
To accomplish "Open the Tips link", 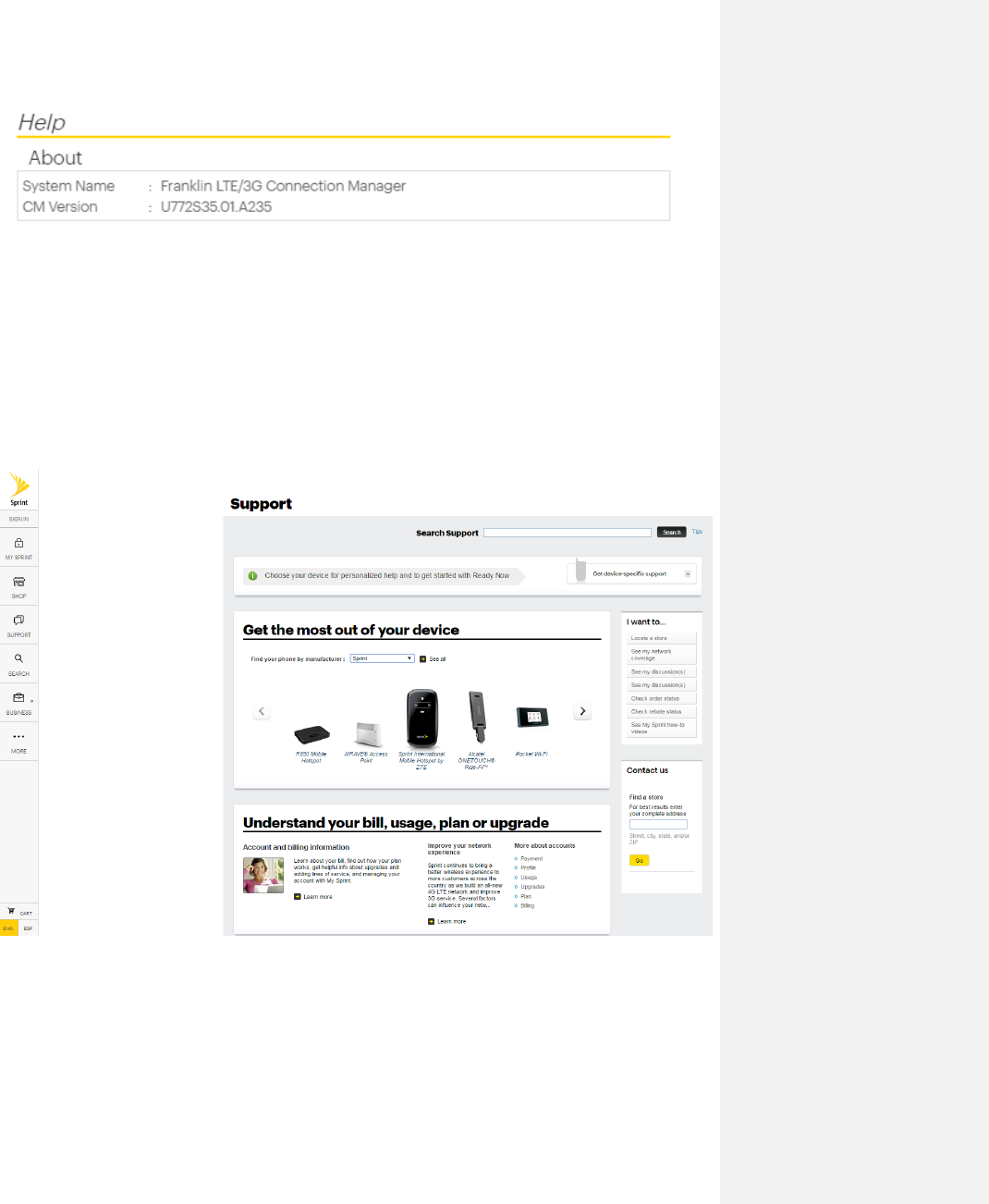I will tap(697, 532).
